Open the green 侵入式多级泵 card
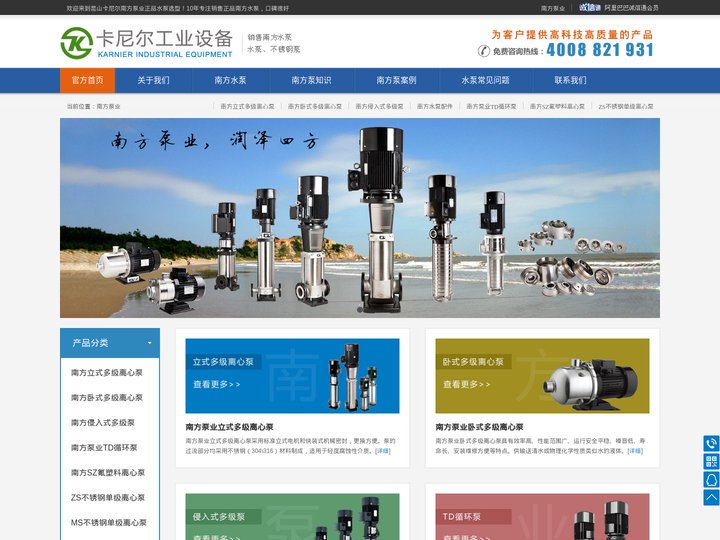The height and width of the screenshot is (540, 720). click(x=292, y=517)
